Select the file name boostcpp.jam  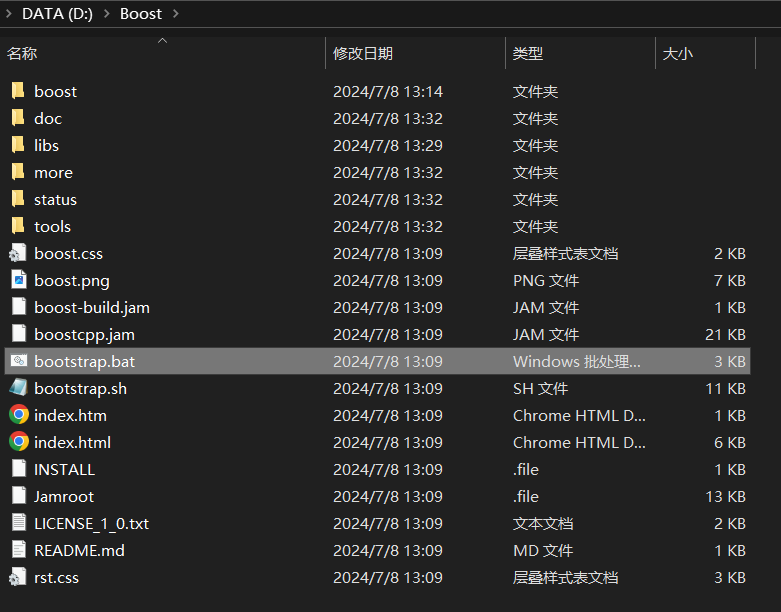84,335
